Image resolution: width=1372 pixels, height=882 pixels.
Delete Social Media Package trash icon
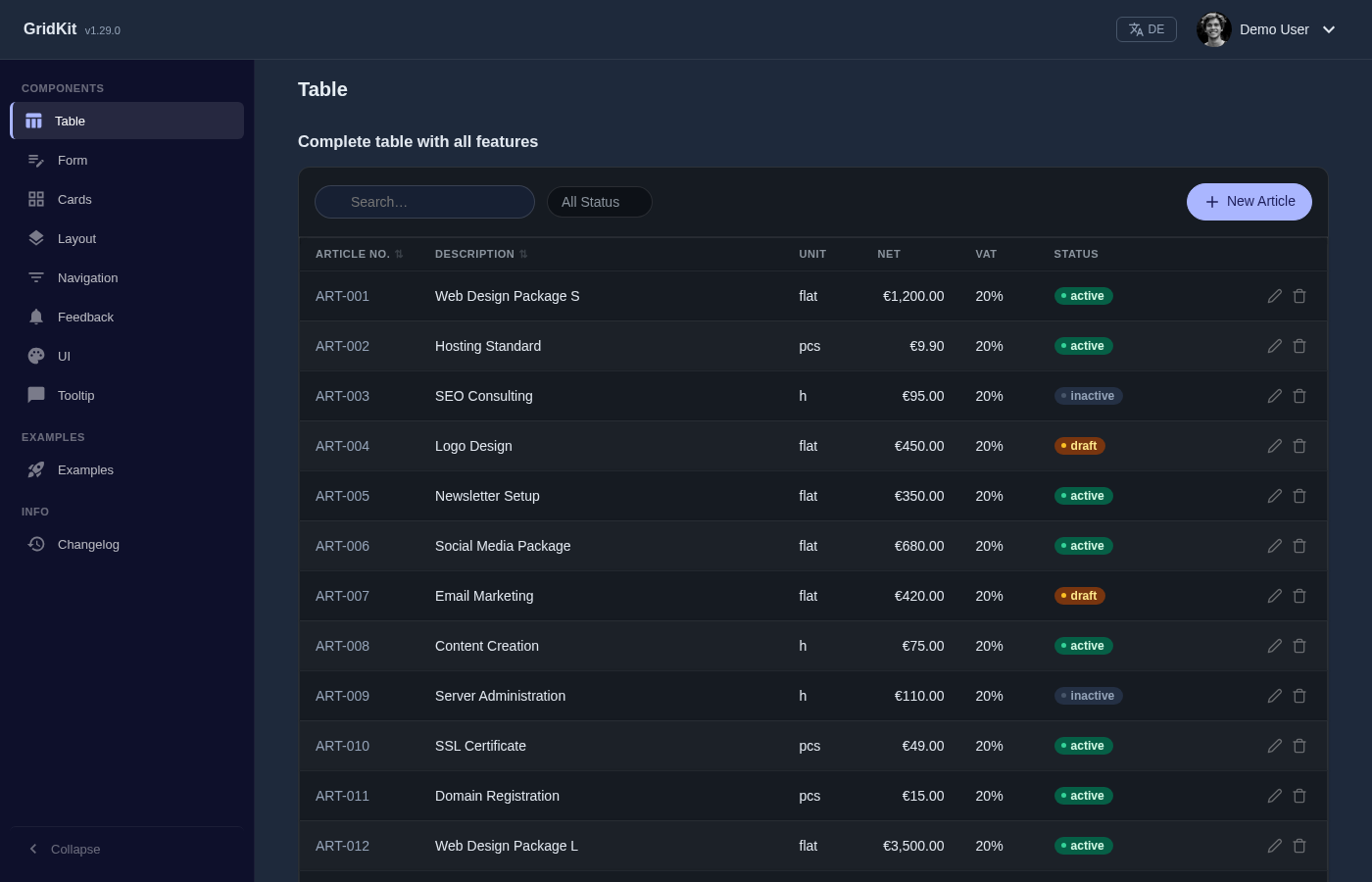click(x=1299, y=546)
